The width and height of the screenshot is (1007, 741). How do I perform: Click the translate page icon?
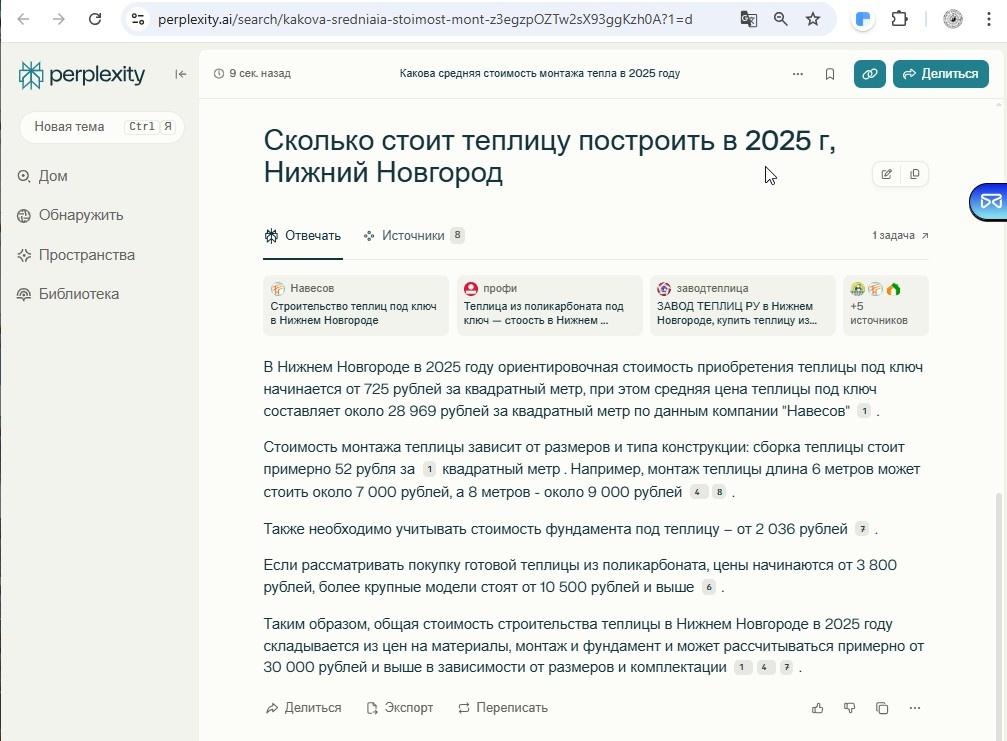748,19
